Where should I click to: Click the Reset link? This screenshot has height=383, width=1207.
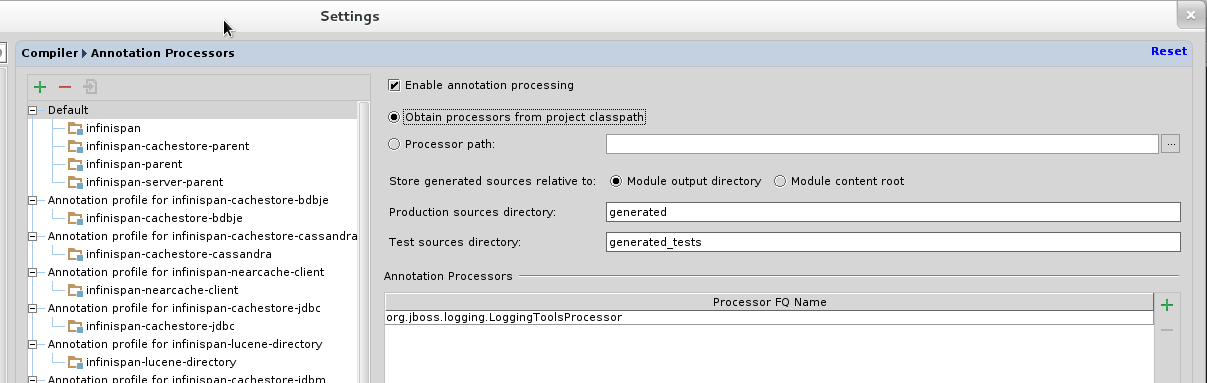[x=1168, y=51]
